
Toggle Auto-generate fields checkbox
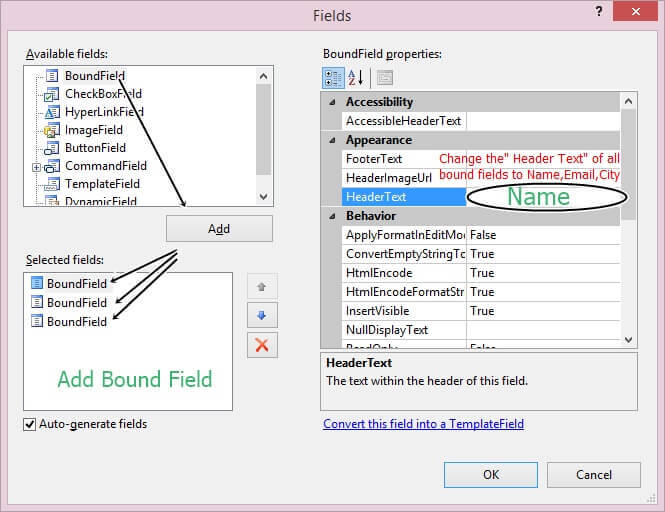pos(29,424)
